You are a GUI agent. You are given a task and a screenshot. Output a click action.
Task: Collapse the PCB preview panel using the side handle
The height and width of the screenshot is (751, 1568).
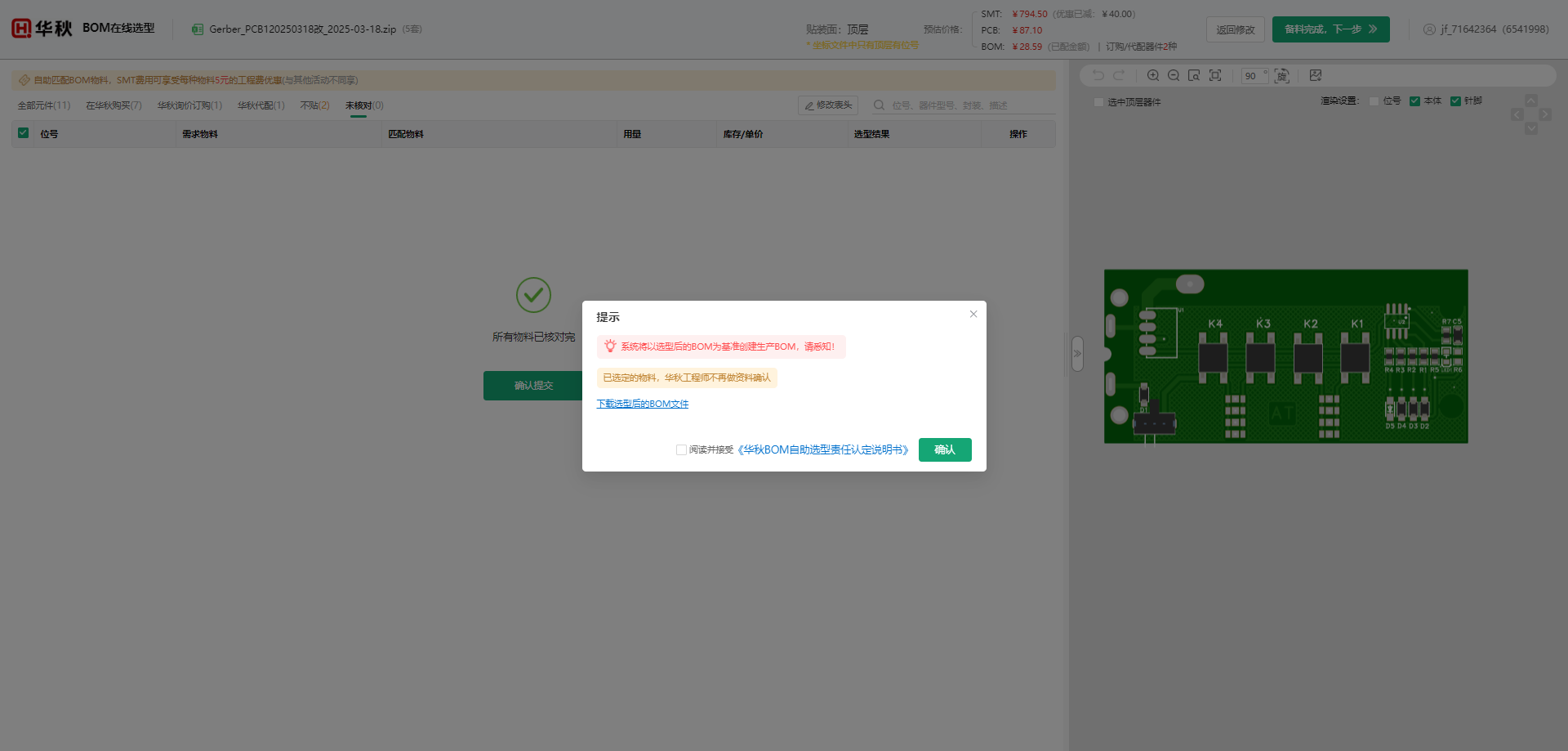click(x=1077, y=354)
